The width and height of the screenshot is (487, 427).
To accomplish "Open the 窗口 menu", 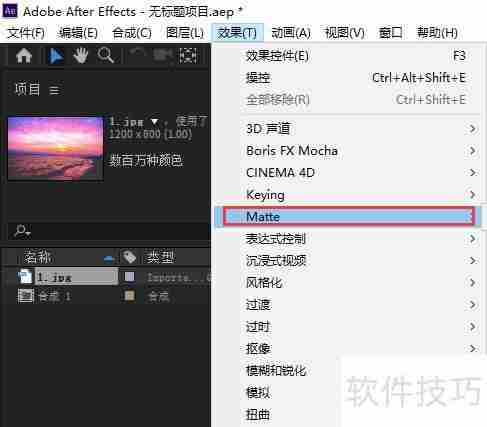I will coord(391,33).
